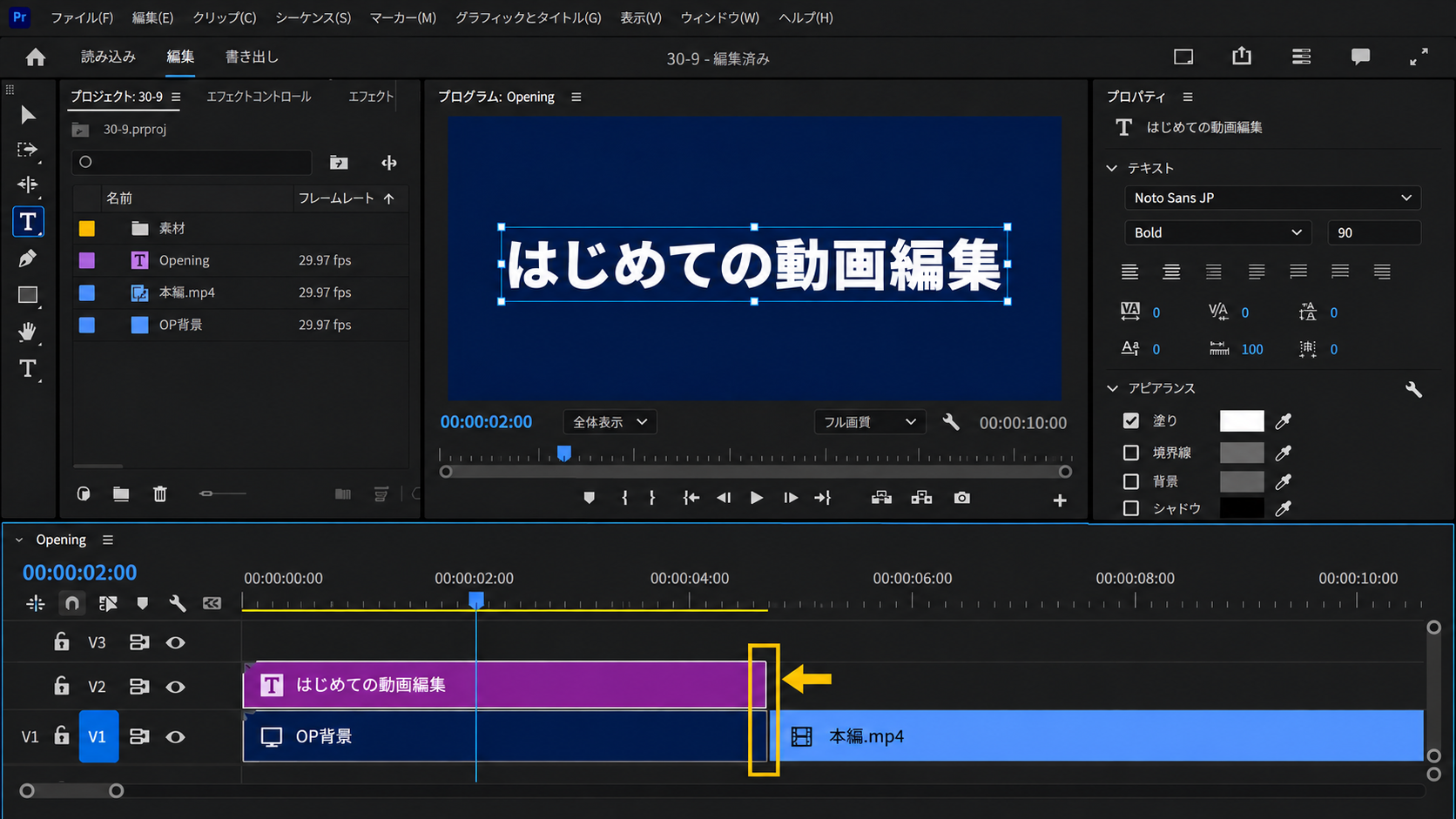Click the New Bin folder icon
Screen dimensions: 1456x819
[x=121, y=494]
